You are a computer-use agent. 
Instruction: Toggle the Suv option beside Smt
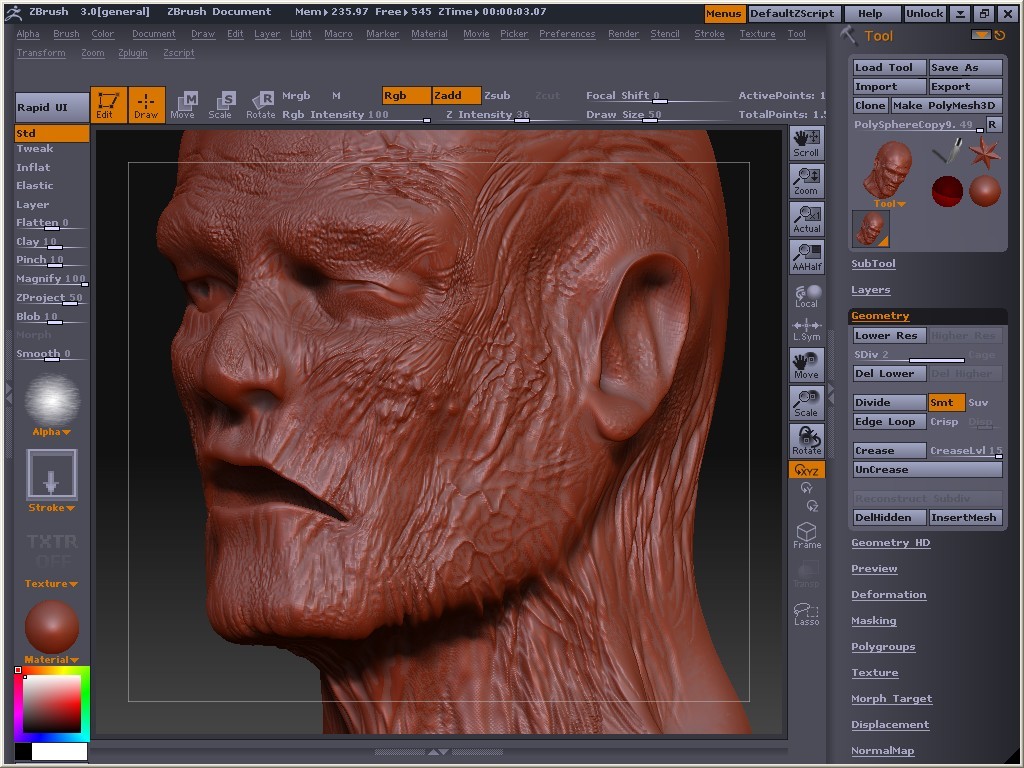(978, 402)
